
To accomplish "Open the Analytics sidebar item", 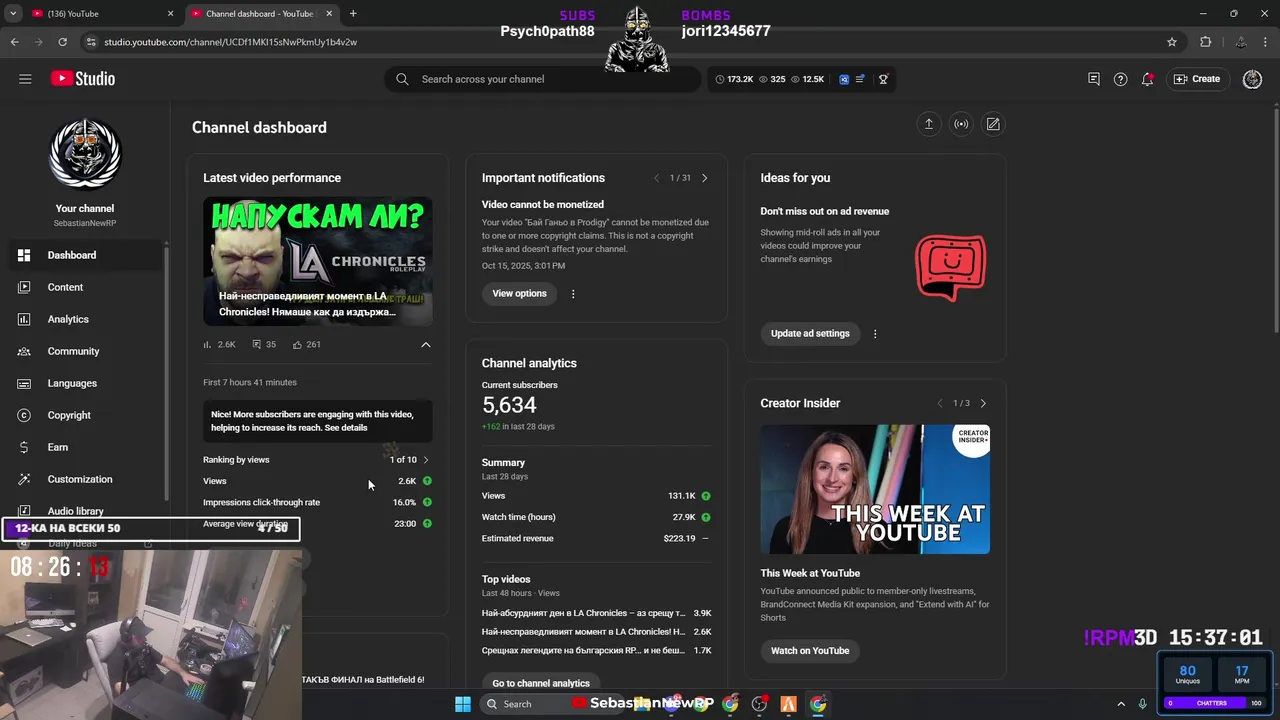I will click(84, 319).
